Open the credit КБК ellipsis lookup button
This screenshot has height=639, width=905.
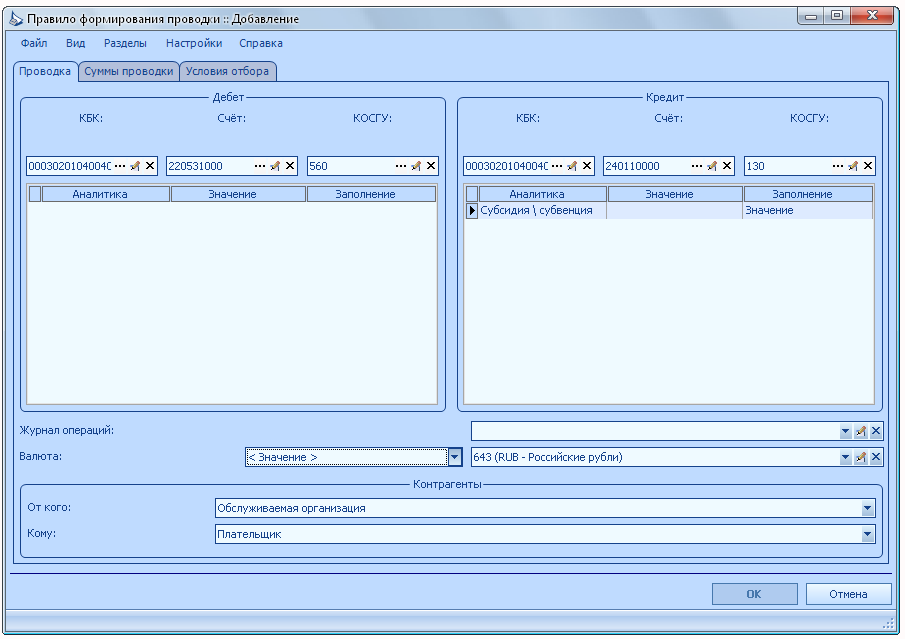click(x=556, y=166)
